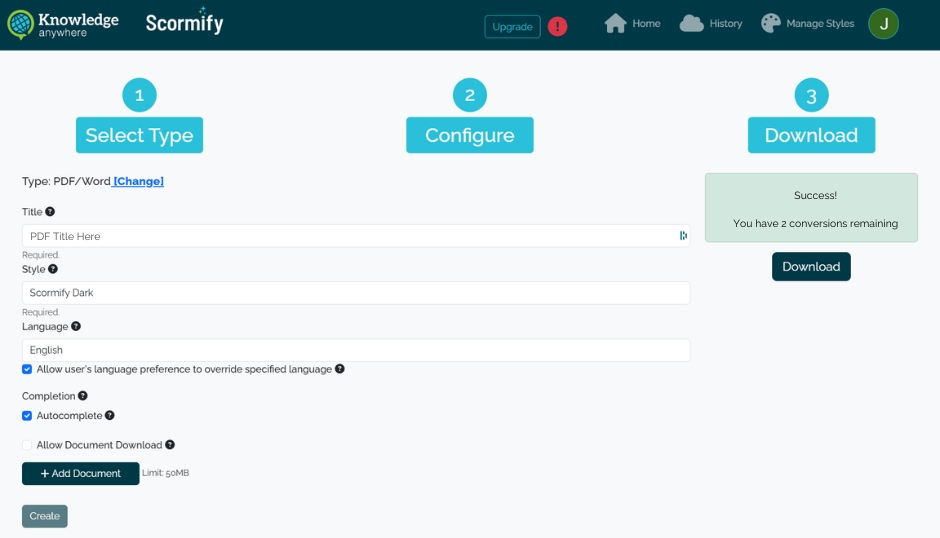This screenshot has width=940, height=538.
Task: Click the [Change] type link
Action: click(x=138, y=181)
